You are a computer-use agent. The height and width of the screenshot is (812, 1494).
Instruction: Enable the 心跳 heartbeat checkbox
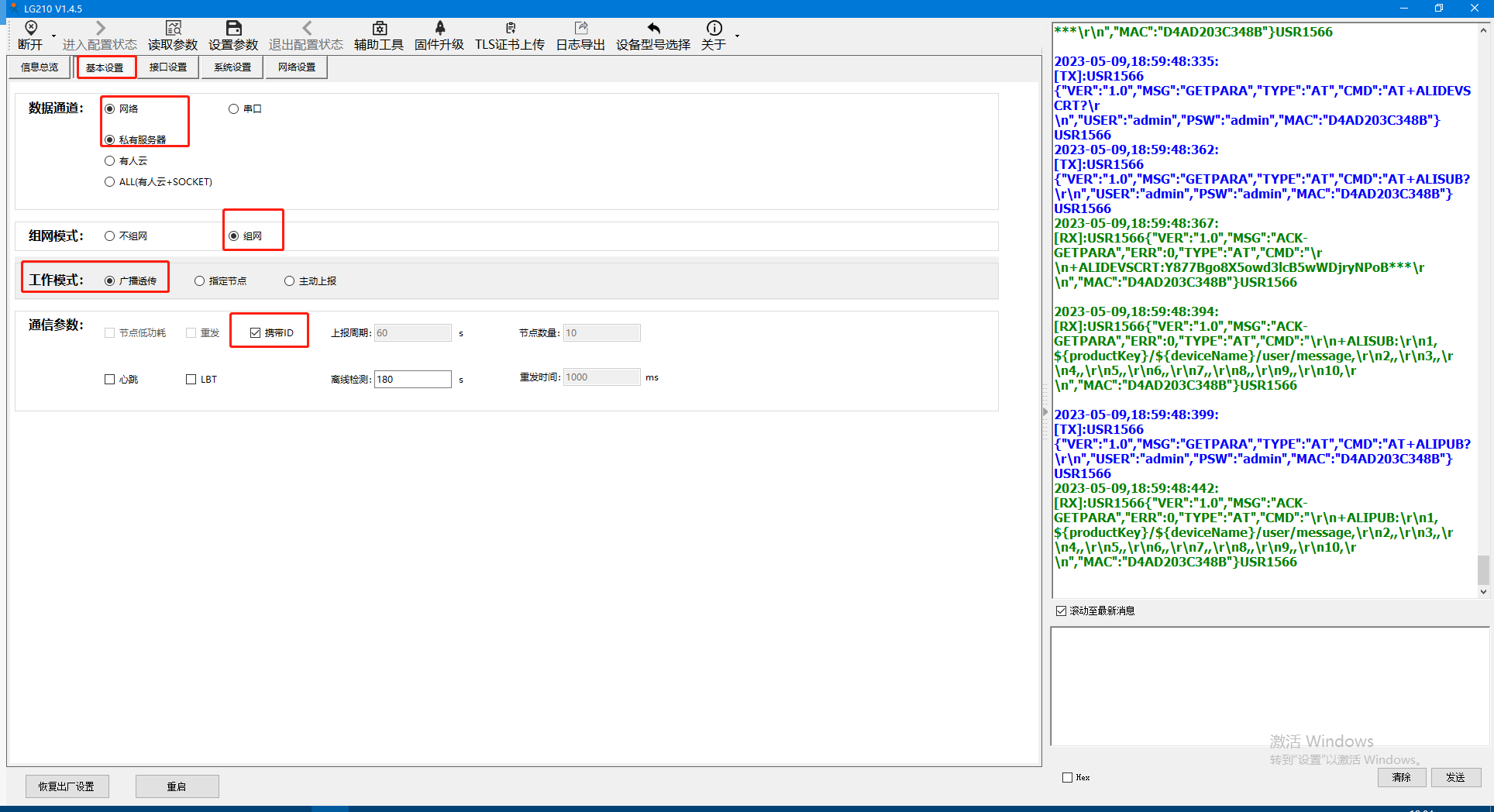tap(110, 380)
